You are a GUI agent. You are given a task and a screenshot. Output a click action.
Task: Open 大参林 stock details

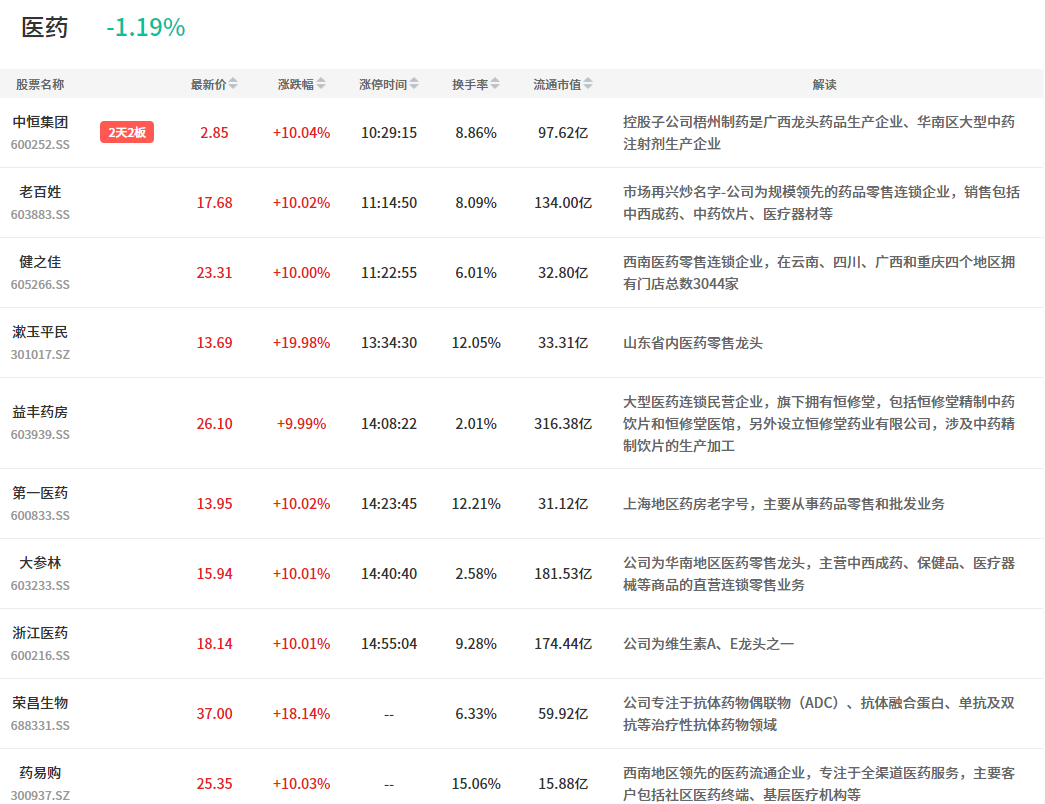click(40, 563)
